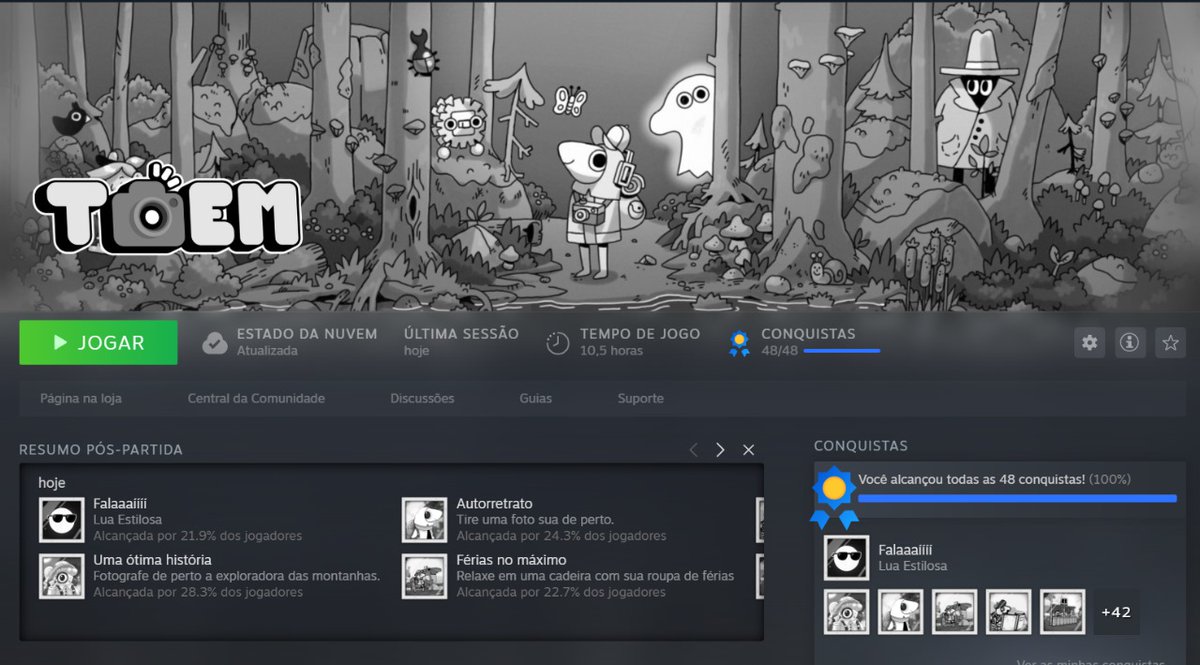Click the third small achievement thumbnail in the Conquistas row
This screenshot has height=665, width=1200.
coord(954,612)
